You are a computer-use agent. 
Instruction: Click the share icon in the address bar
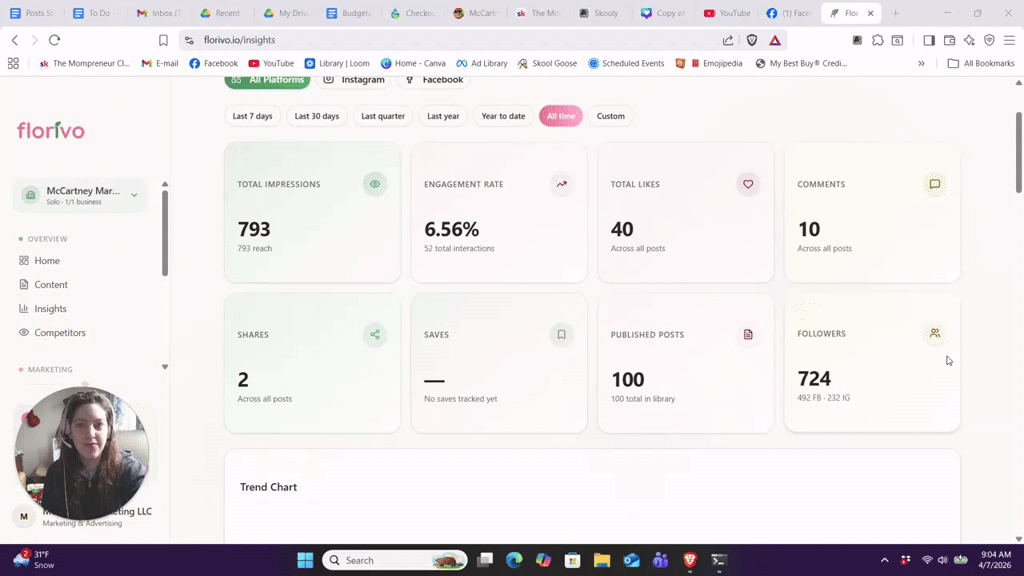click(x=728, y=40)
